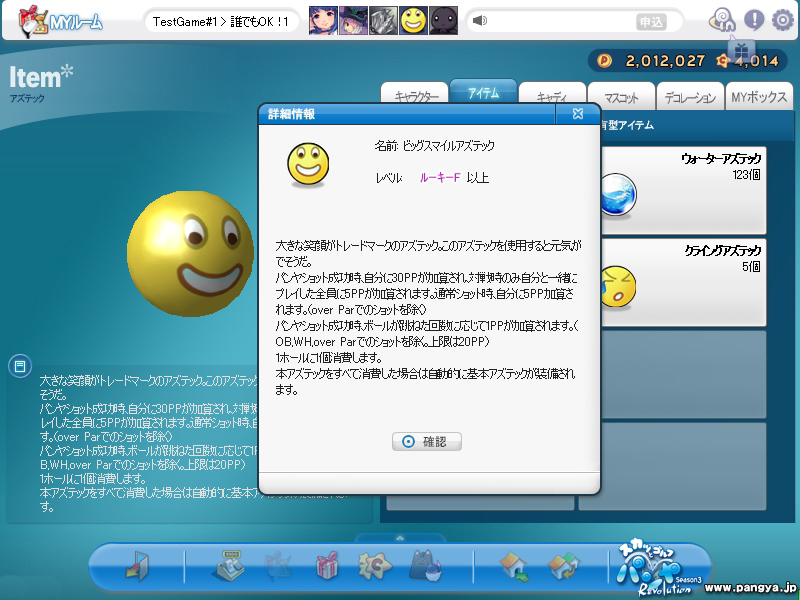
Task: Expand the bottom toolbar arrow handle
Action: (x=399, y=538)
